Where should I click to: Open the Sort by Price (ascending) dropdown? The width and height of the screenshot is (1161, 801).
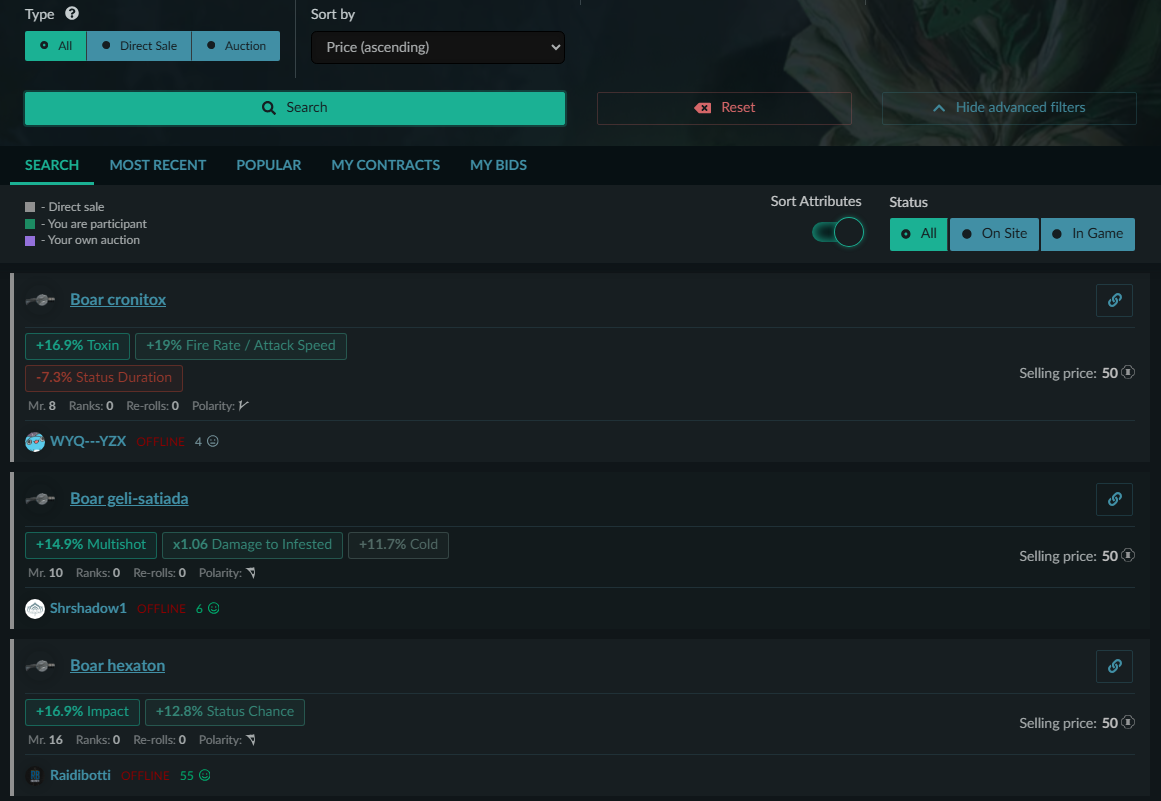click(x=438, y=47)
